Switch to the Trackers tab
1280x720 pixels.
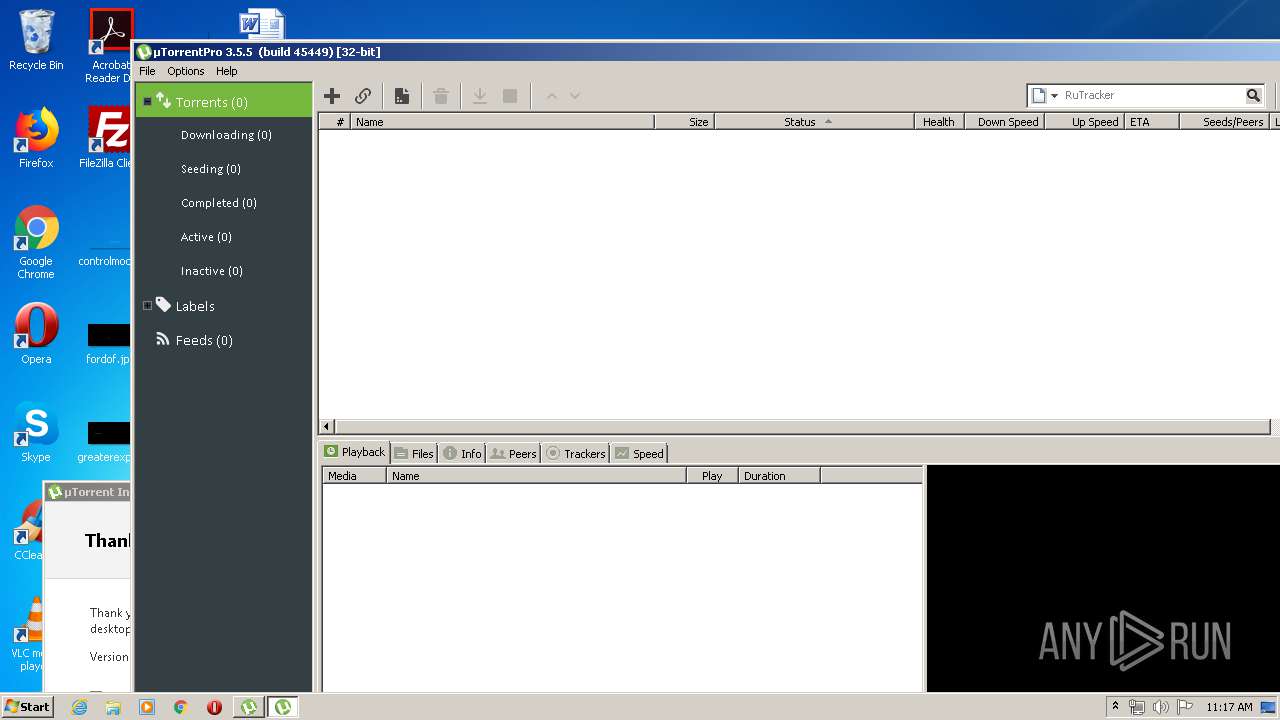tap(576, 454)
